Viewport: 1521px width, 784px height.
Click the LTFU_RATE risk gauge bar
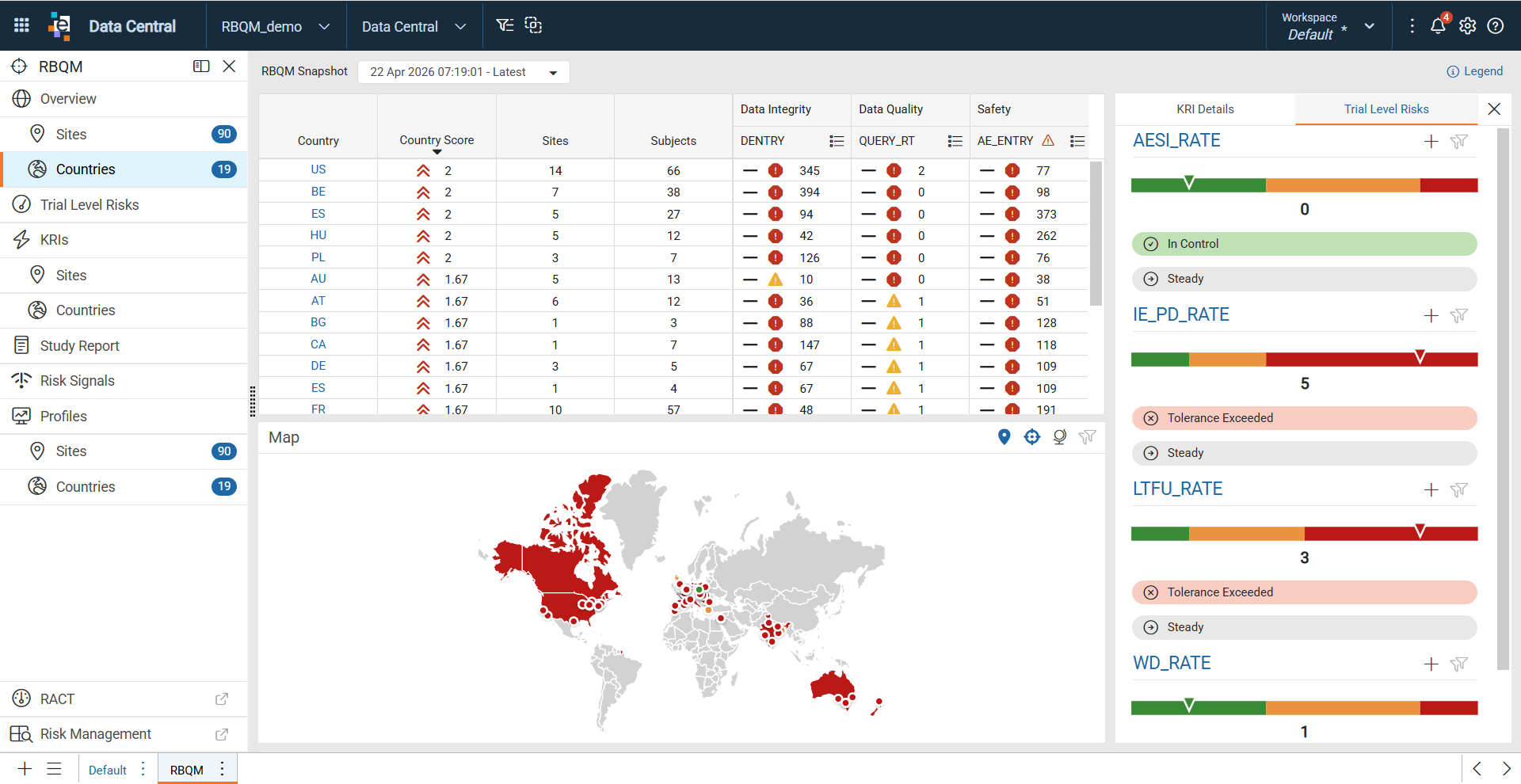tap(1304, 534)
